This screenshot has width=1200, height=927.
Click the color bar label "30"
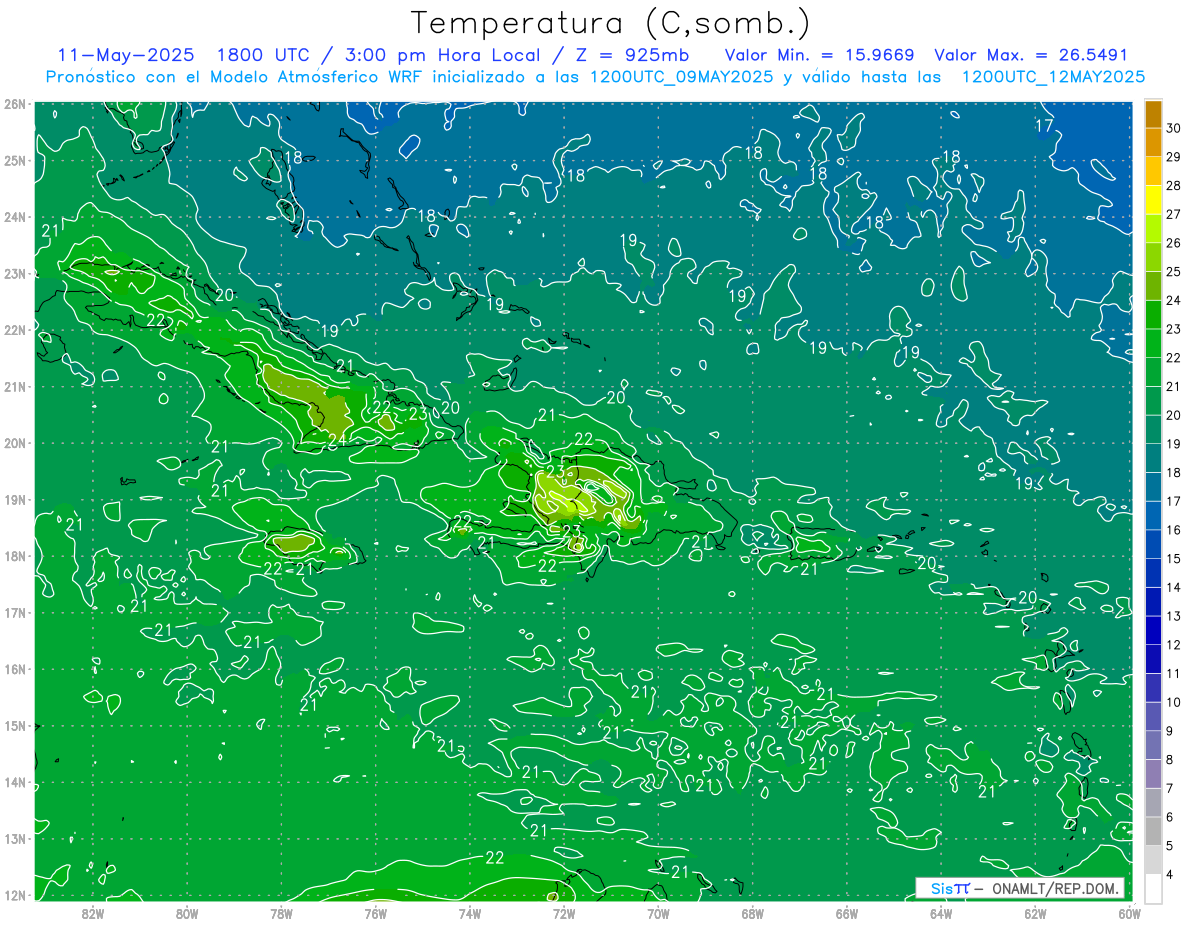click(x=1174, y=128)
